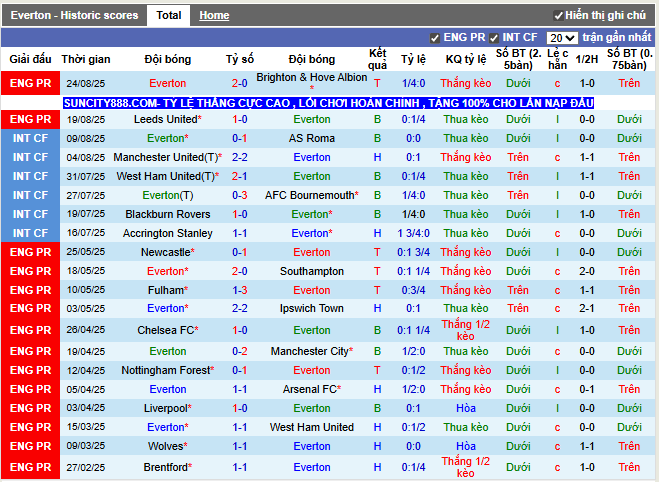Viewport: 659px width, 482px height.
Task: Click the Giải đấu column header
Action: tap(30, 59)
